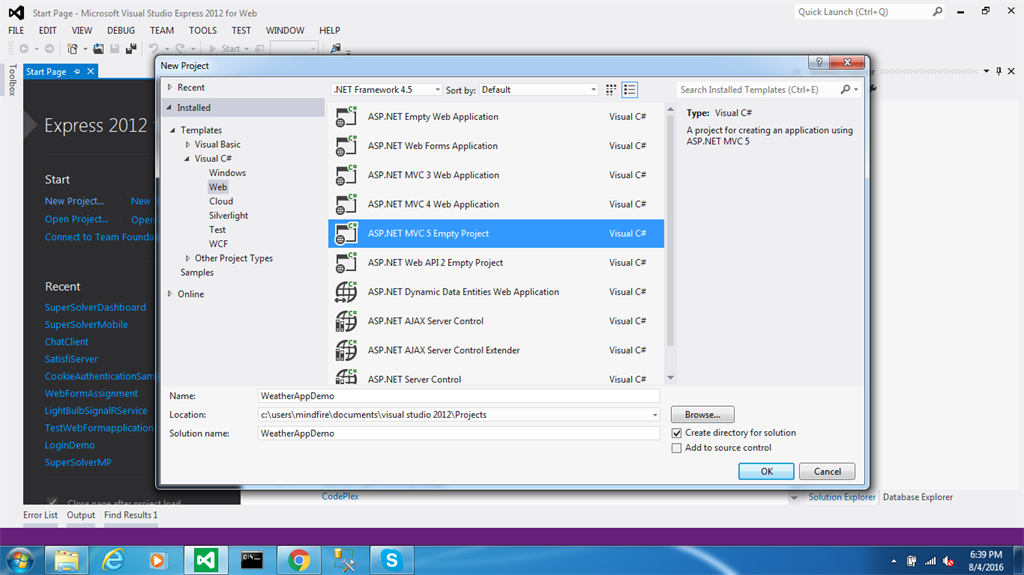
Task: Click the Find in Files toolbar icon
Action: (x=336, y=48)
